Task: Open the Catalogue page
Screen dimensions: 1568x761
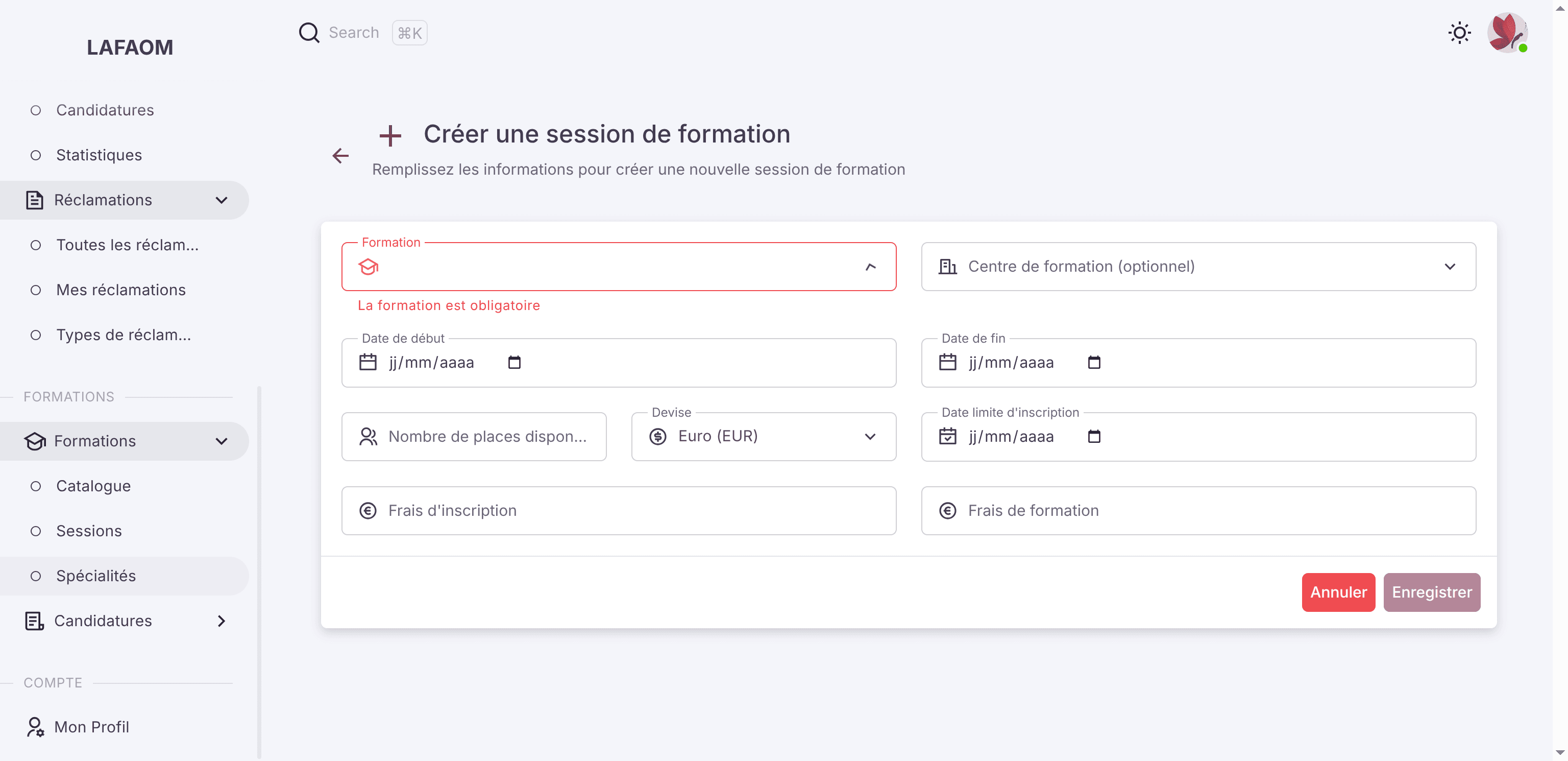Action: [124, 486]
